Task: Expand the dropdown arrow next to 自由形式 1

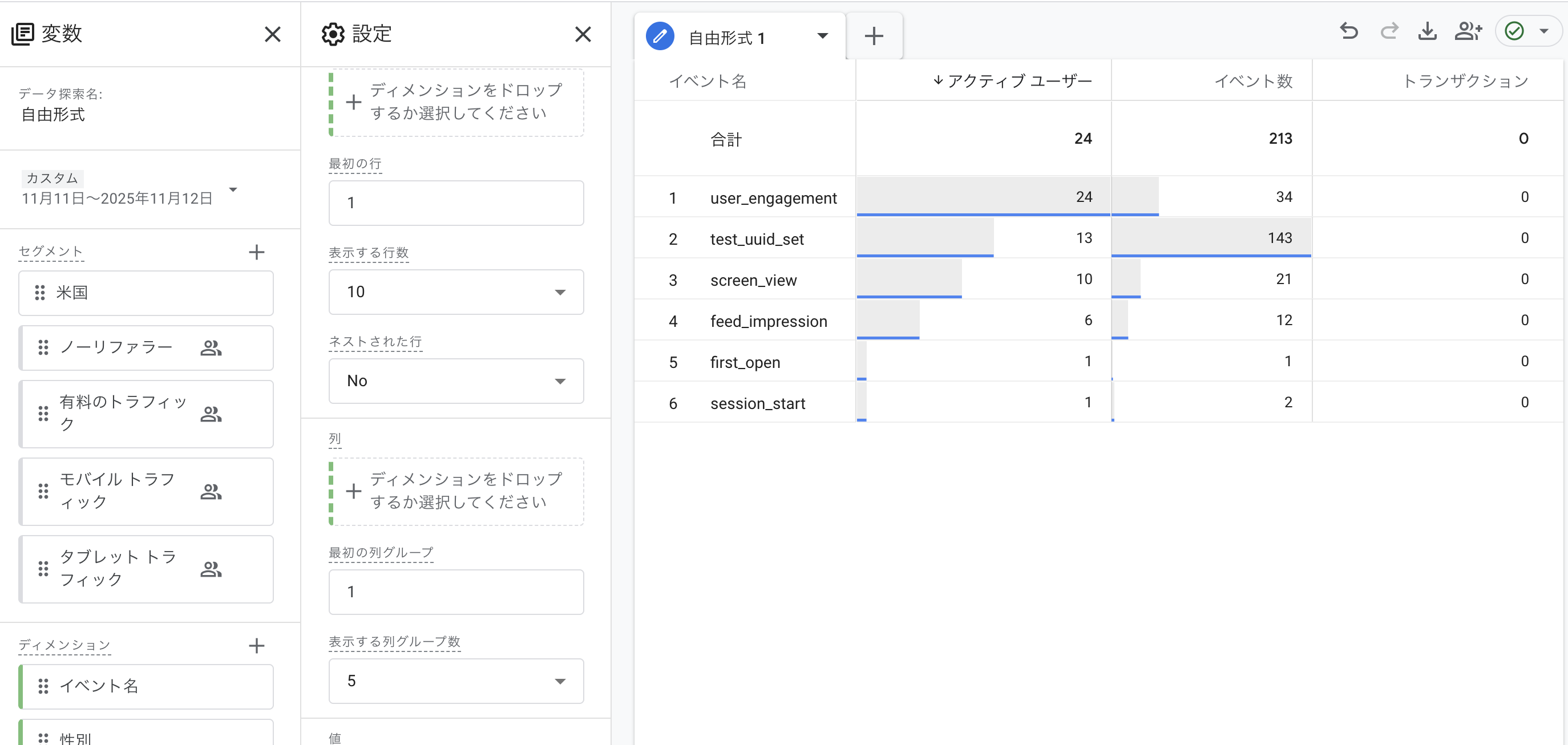Action: pos(823,36)
